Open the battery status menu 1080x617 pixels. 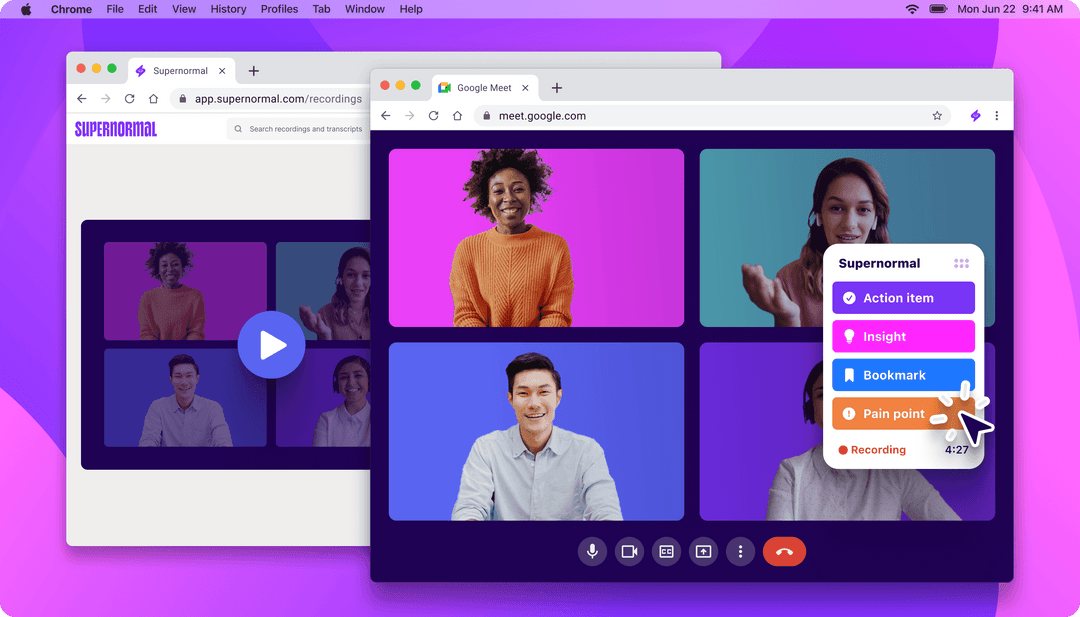[938, 9]
